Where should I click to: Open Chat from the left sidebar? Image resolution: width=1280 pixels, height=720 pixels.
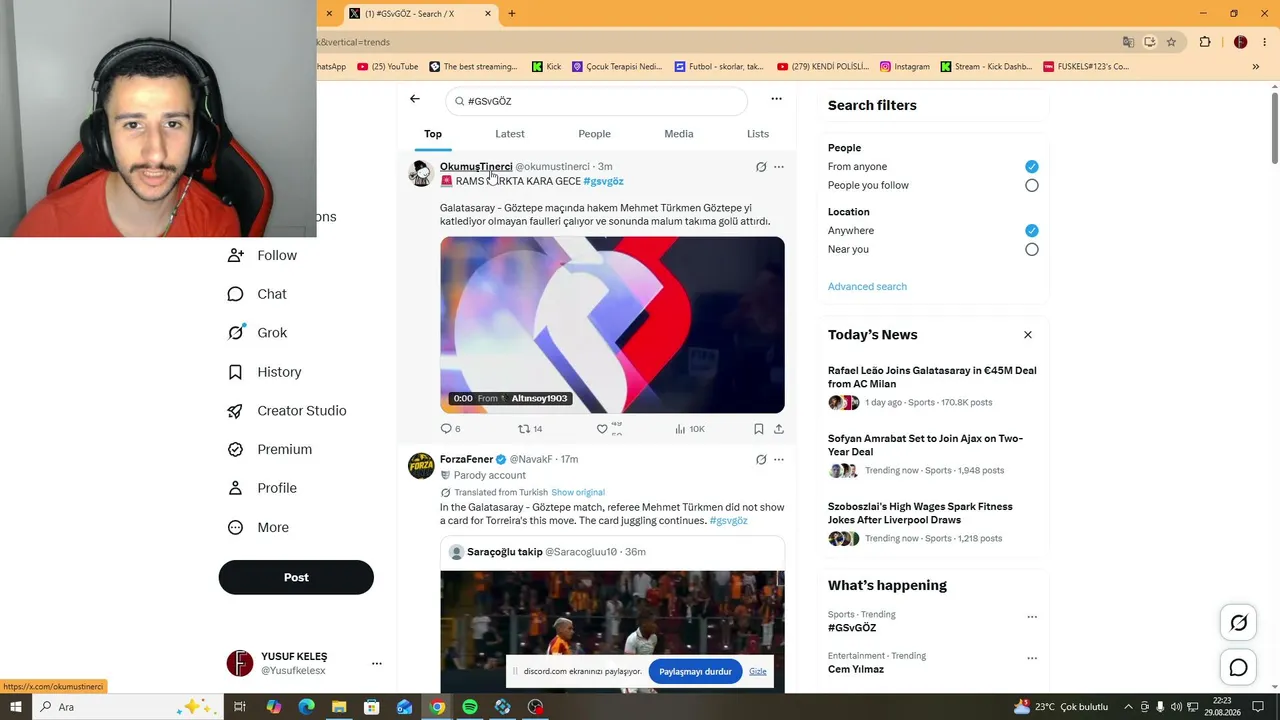pos(258,294)
